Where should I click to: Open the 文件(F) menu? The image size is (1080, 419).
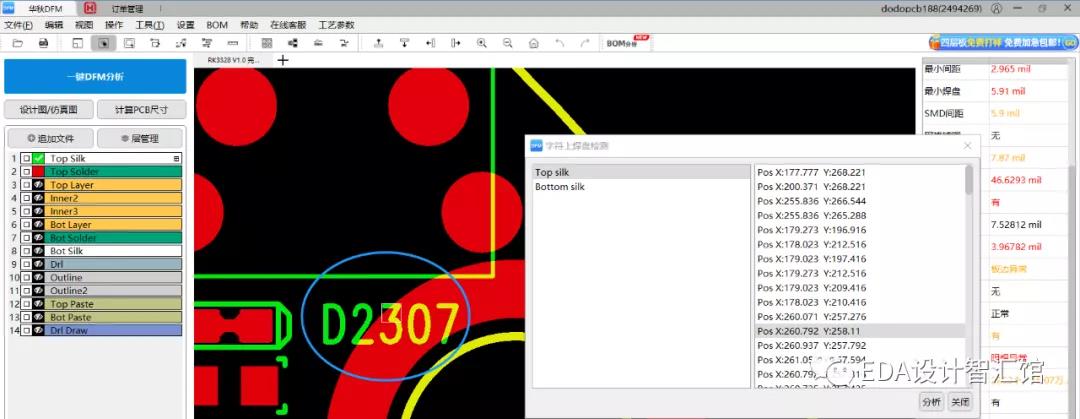(x=19, y=25)
